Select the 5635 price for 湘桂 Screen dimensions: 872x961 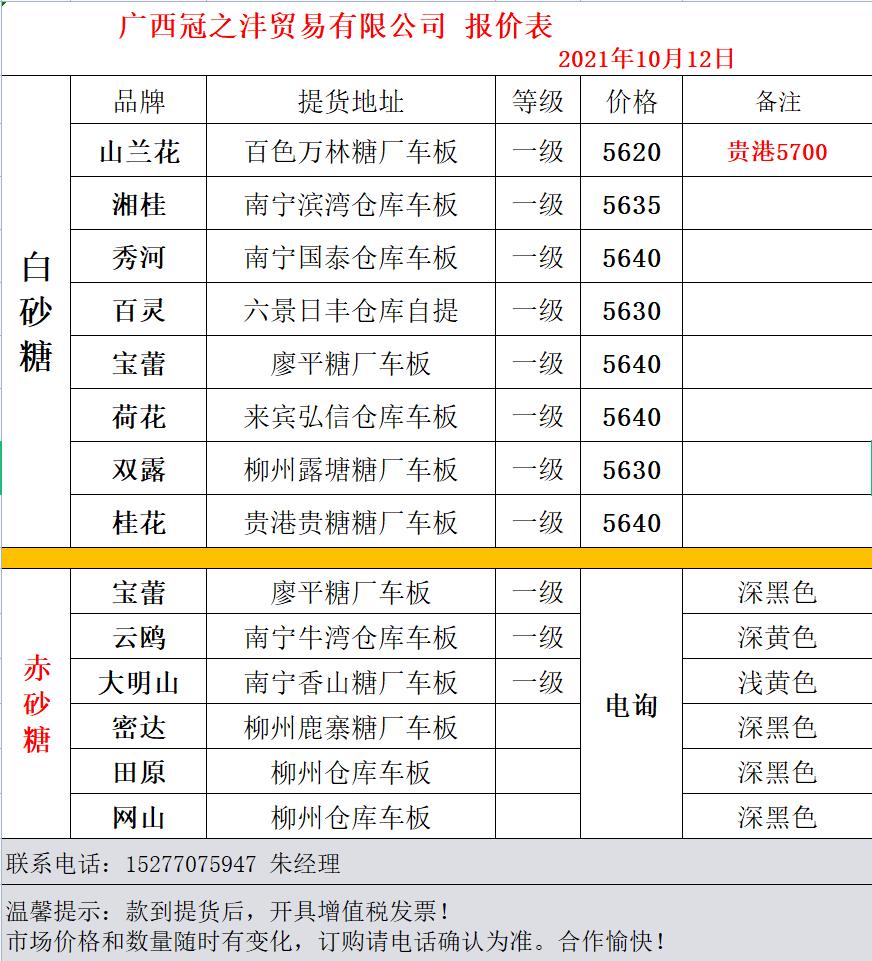click(632, 205)
